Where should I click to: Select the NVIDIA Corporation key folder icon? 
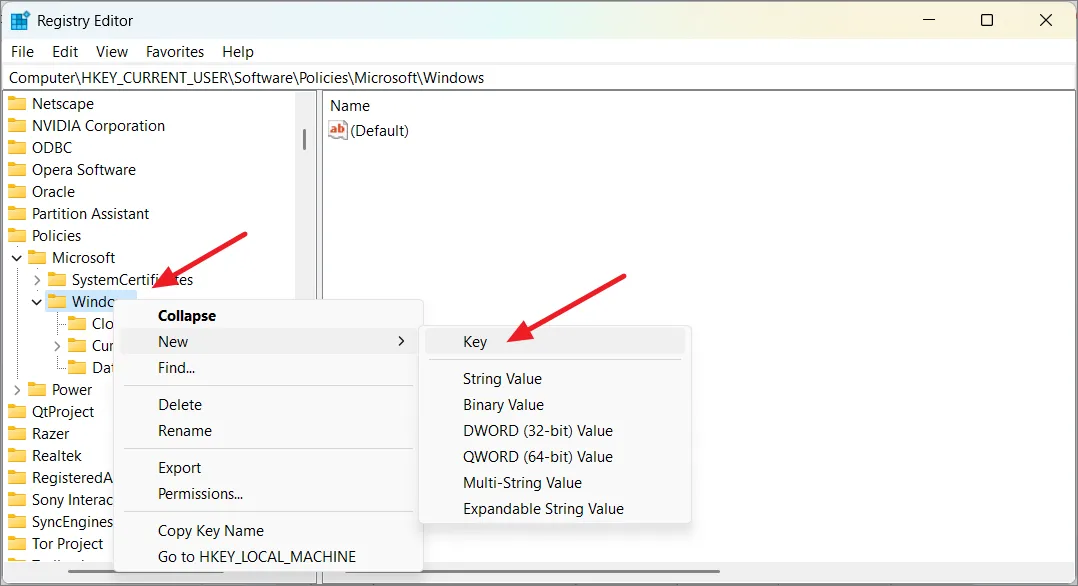pos(17,125)
